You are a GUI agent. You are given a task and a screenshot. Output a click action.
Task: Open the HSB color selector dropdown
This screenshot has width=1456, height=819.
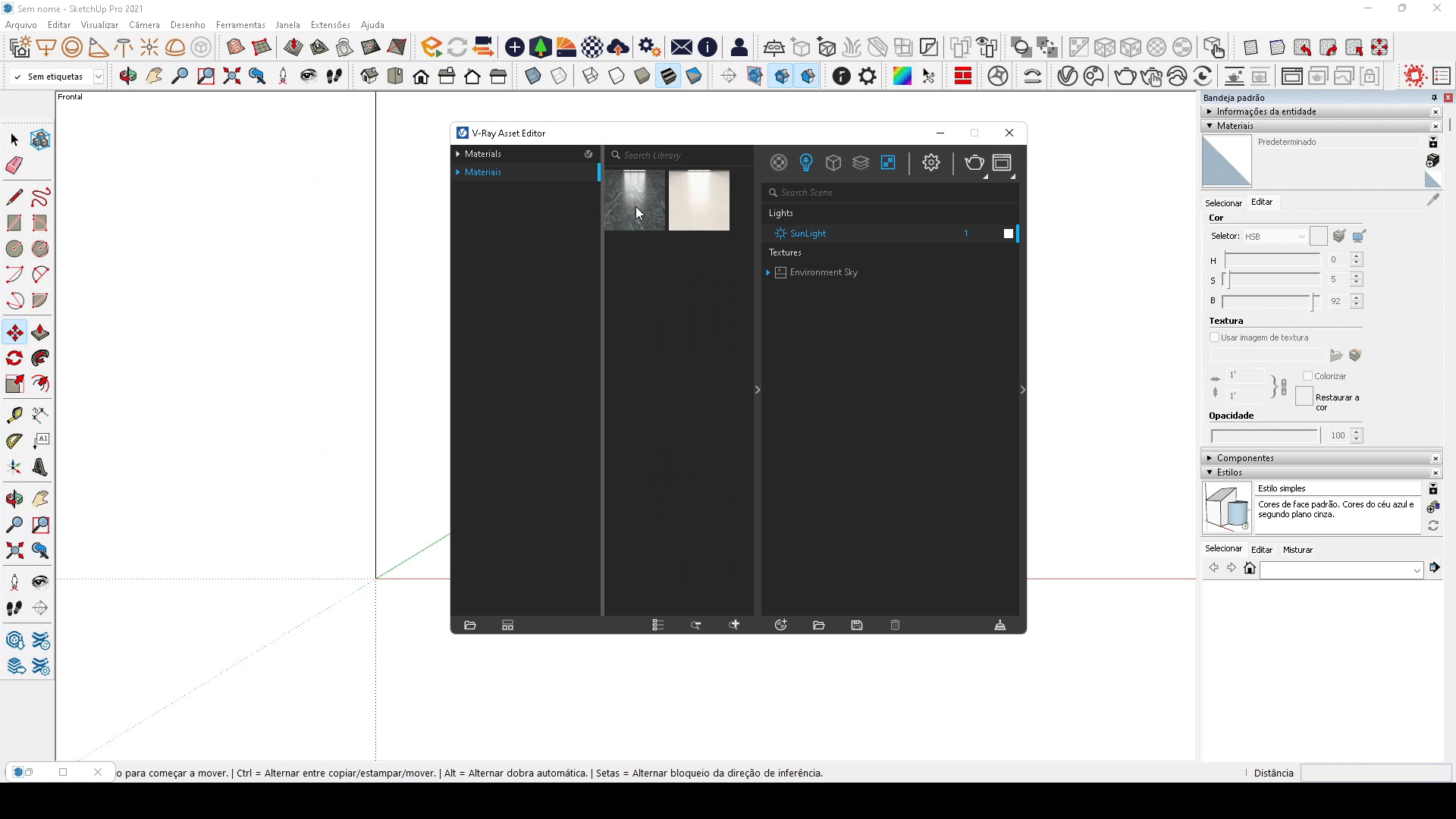coord(1275,237)
